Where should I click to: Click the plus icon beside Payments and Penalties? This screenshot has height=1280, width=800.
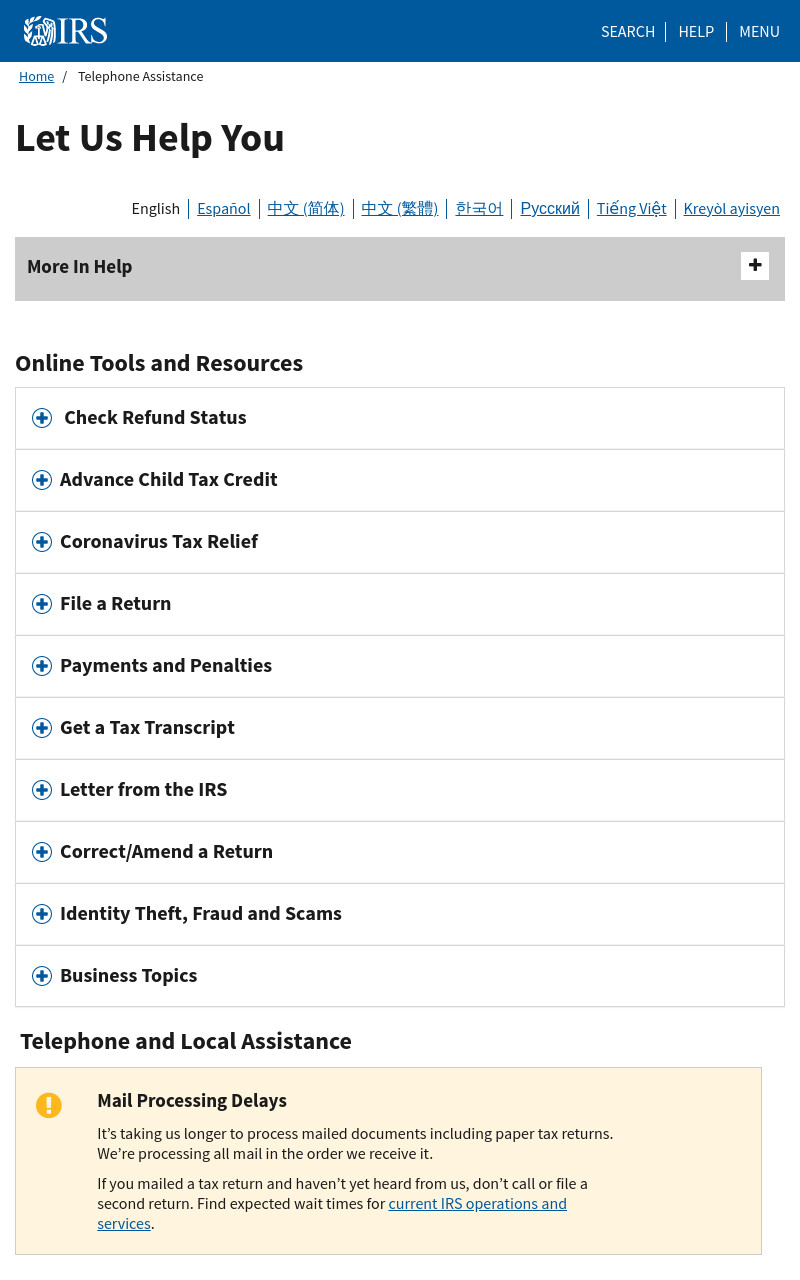coord(42,666)
